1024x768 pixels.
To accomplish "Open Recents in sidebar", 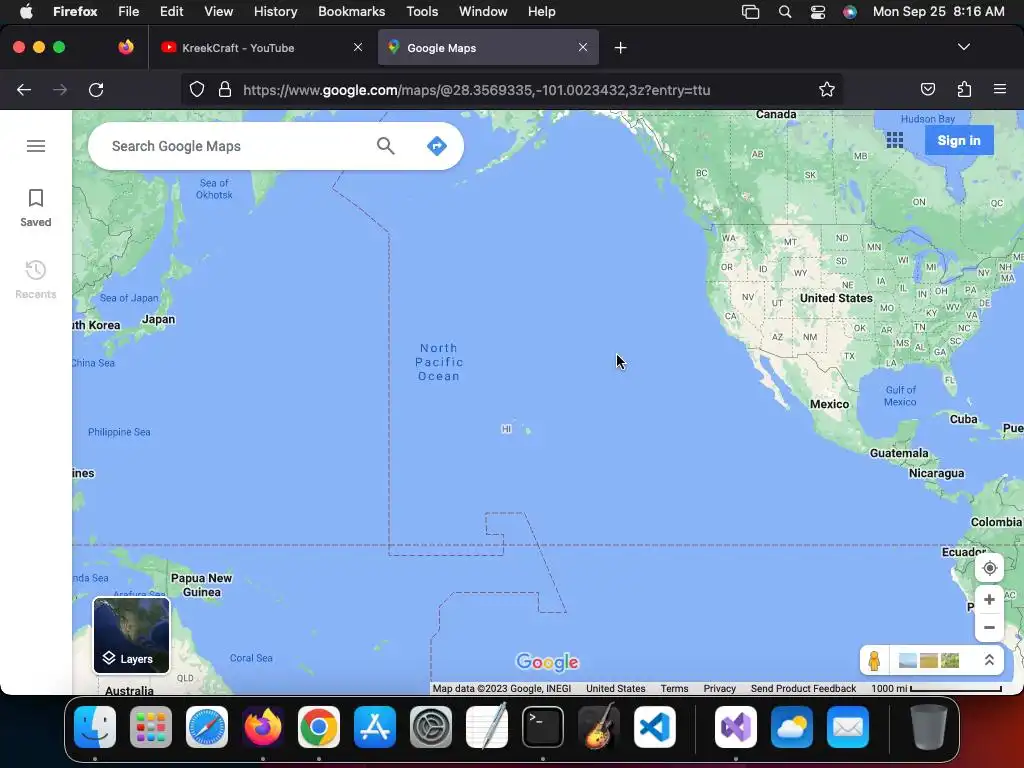I will [x=36, y=280].
